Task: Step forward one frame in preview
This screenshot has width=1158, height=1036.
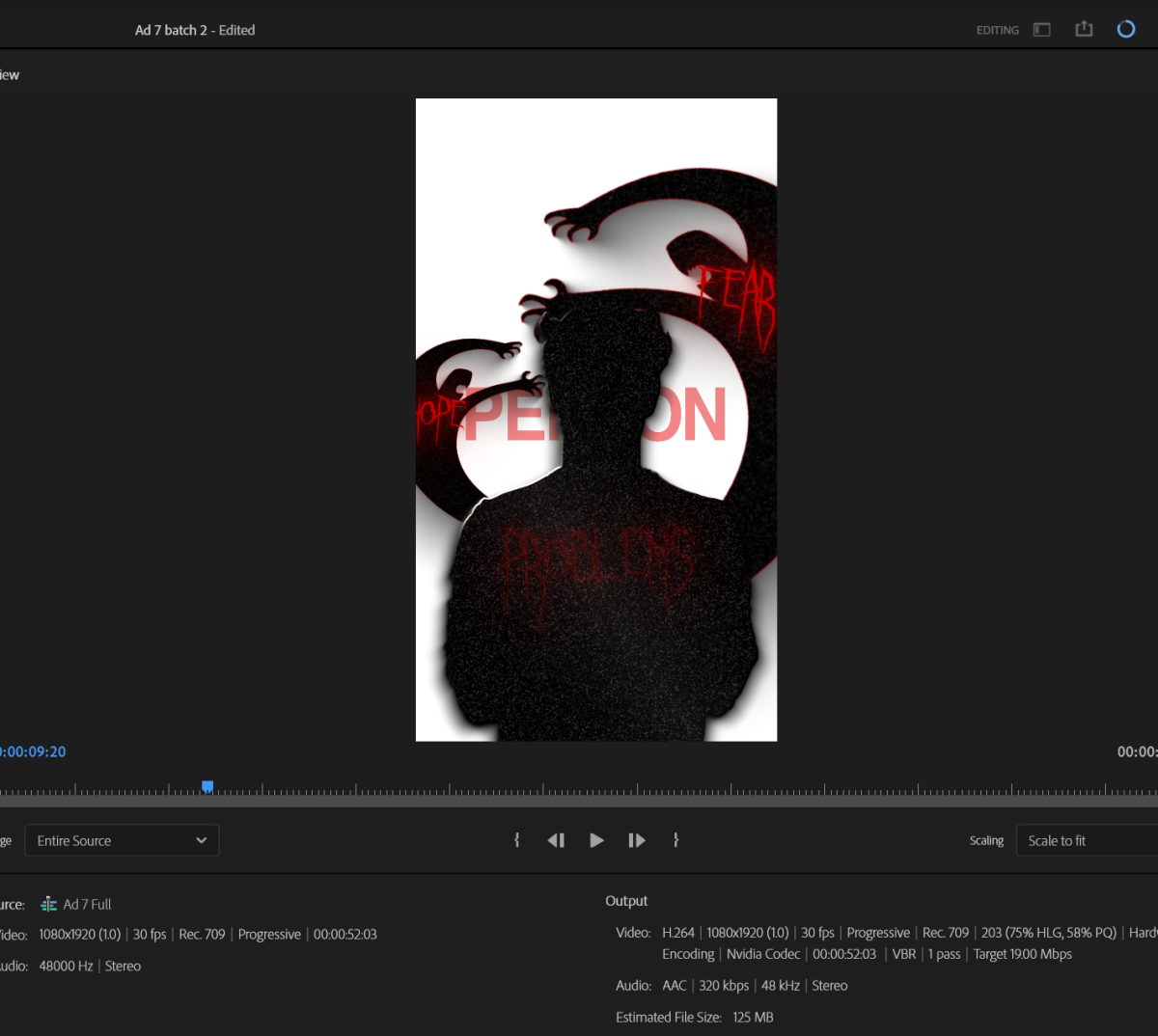Action: [x=637, y=840]
